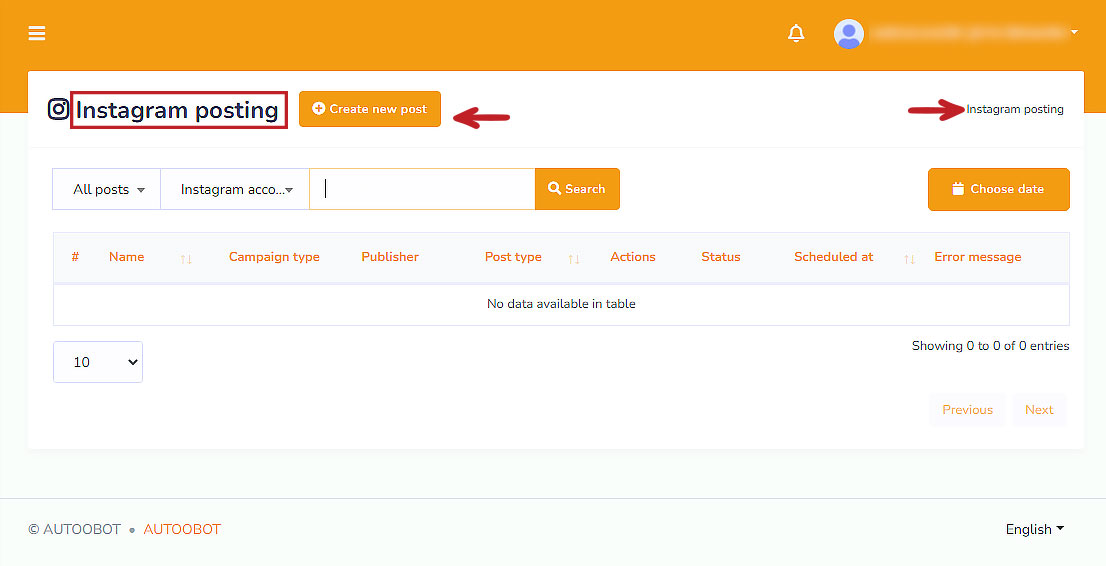This screenshot has width=1106, height=566.
Task: Focus the search text field
Action: point(422,189)
